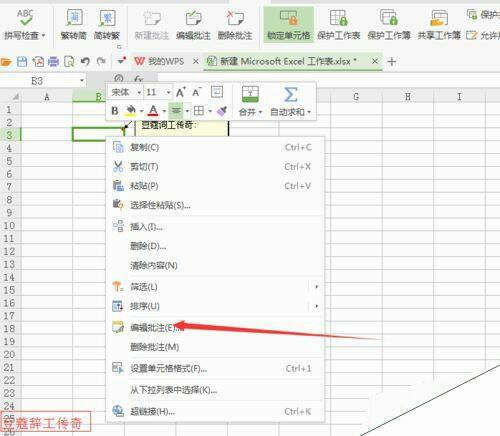Close the 我的WPS tab

(196, 62)
